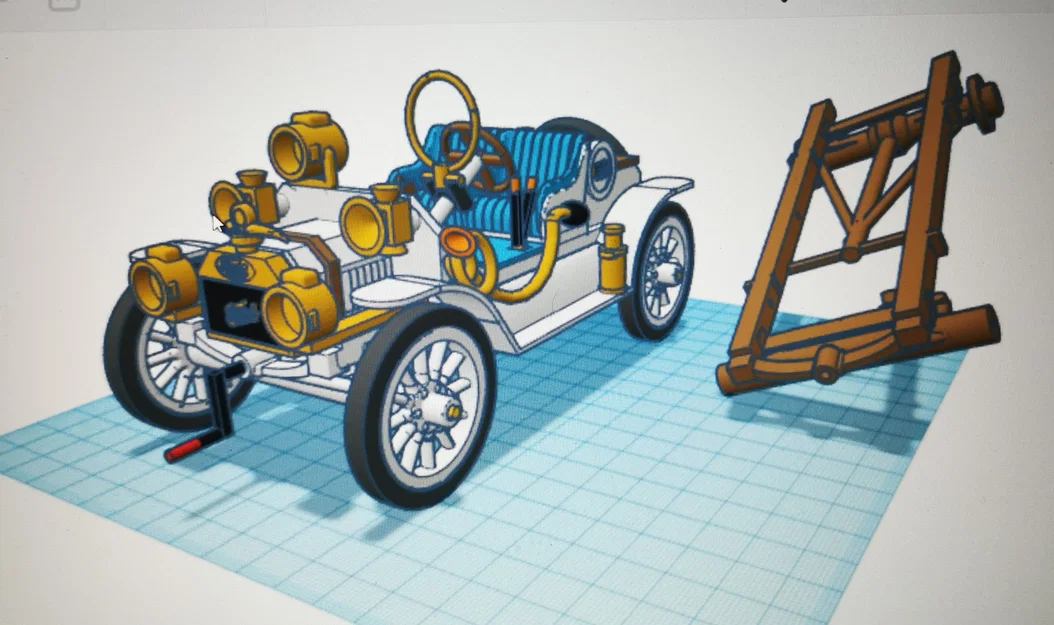Select the black engine crank handle

point(222,400)
